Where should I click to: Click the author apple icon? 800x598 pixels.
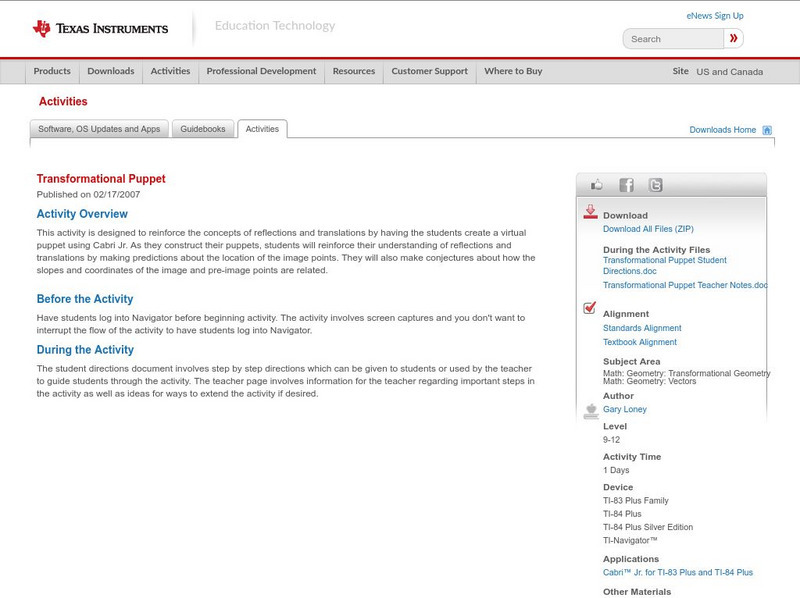click(591, 411)
